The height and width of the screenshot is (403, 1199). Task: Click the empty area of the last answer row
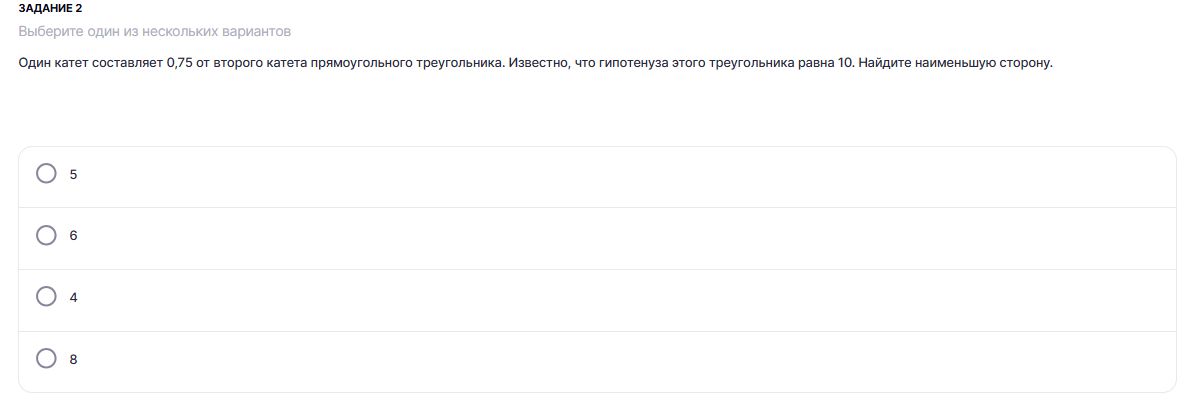click(x=600, y=360)
